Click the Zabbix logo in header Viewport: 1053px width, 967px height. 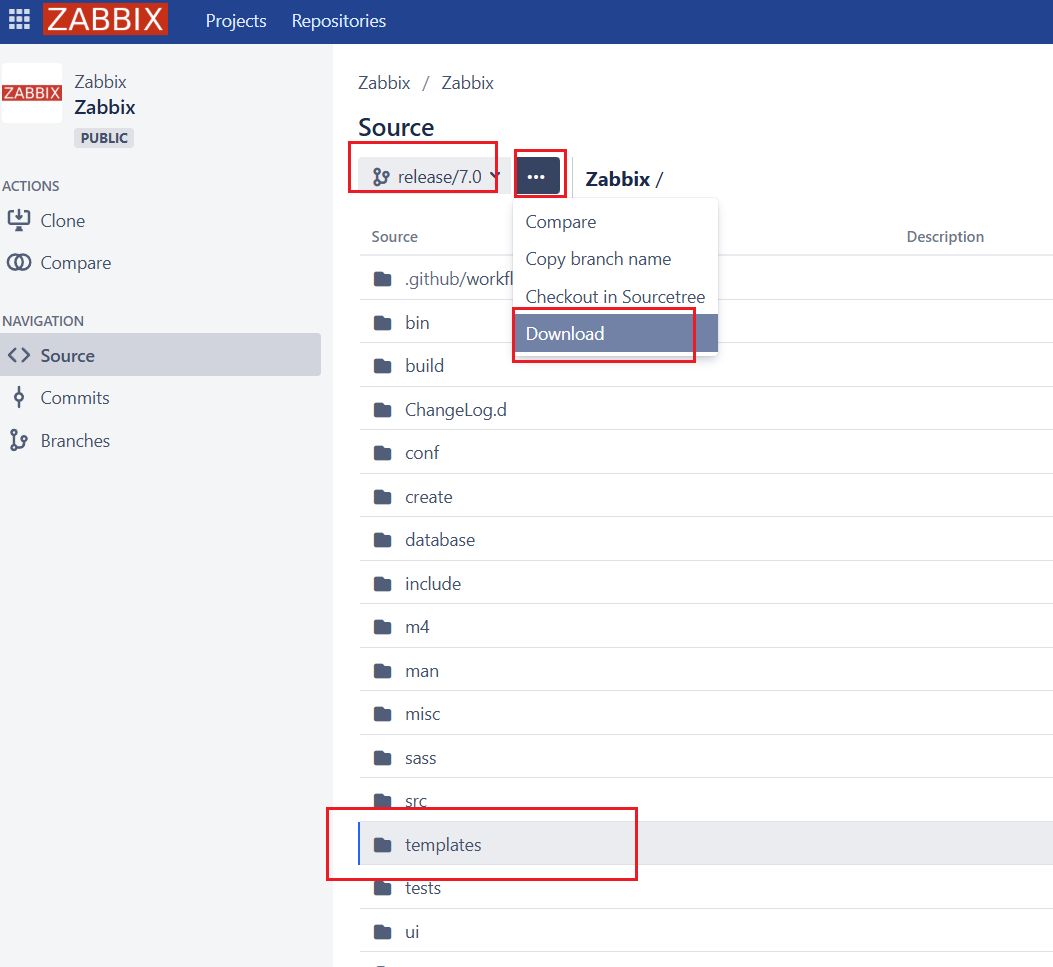(x=105, y=20)
